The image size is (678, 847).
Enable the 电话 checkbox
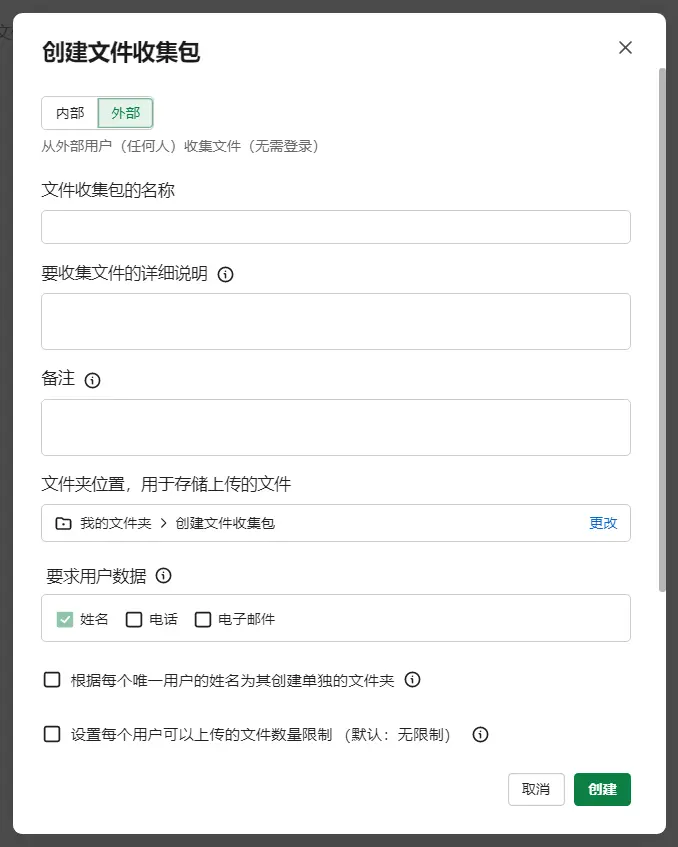pos(134,619)
